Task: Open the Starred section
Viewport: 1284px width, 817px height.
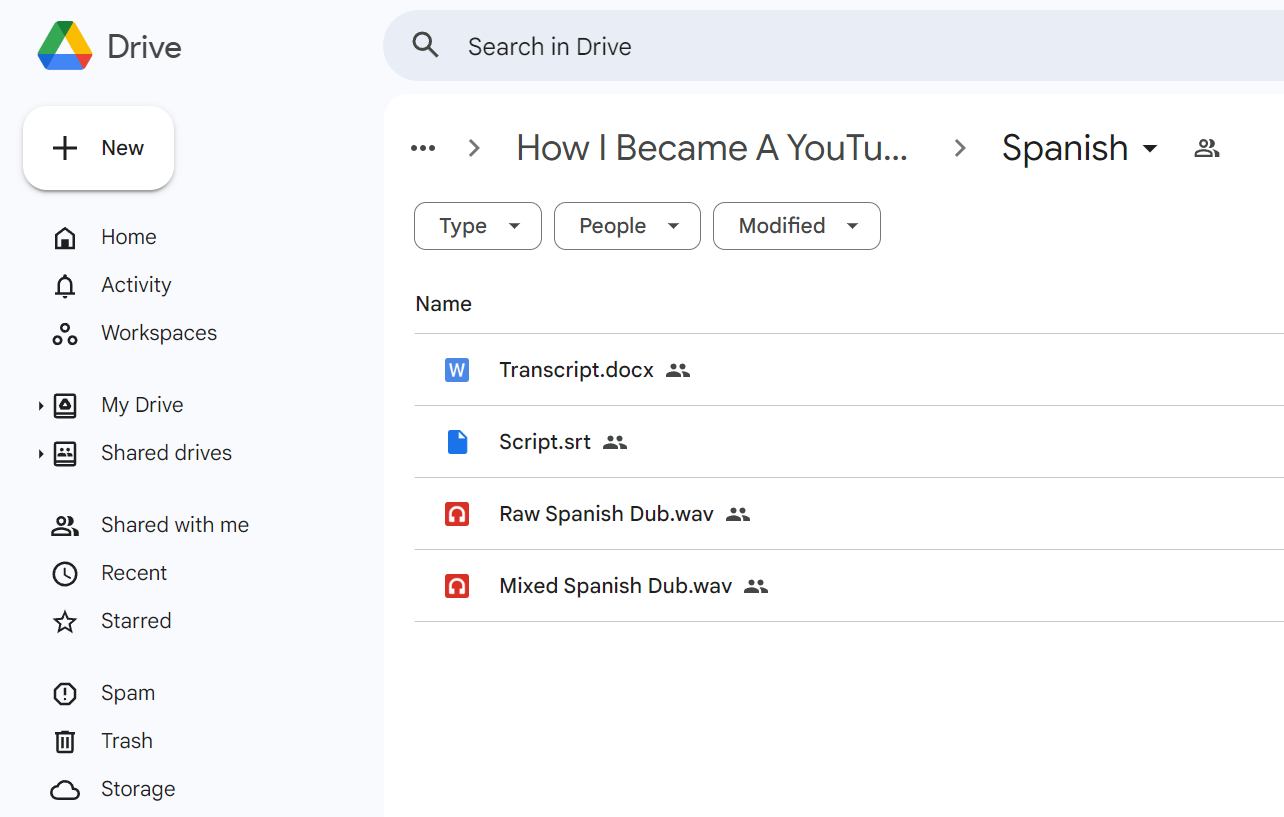Action: click(x=135, y=621)
